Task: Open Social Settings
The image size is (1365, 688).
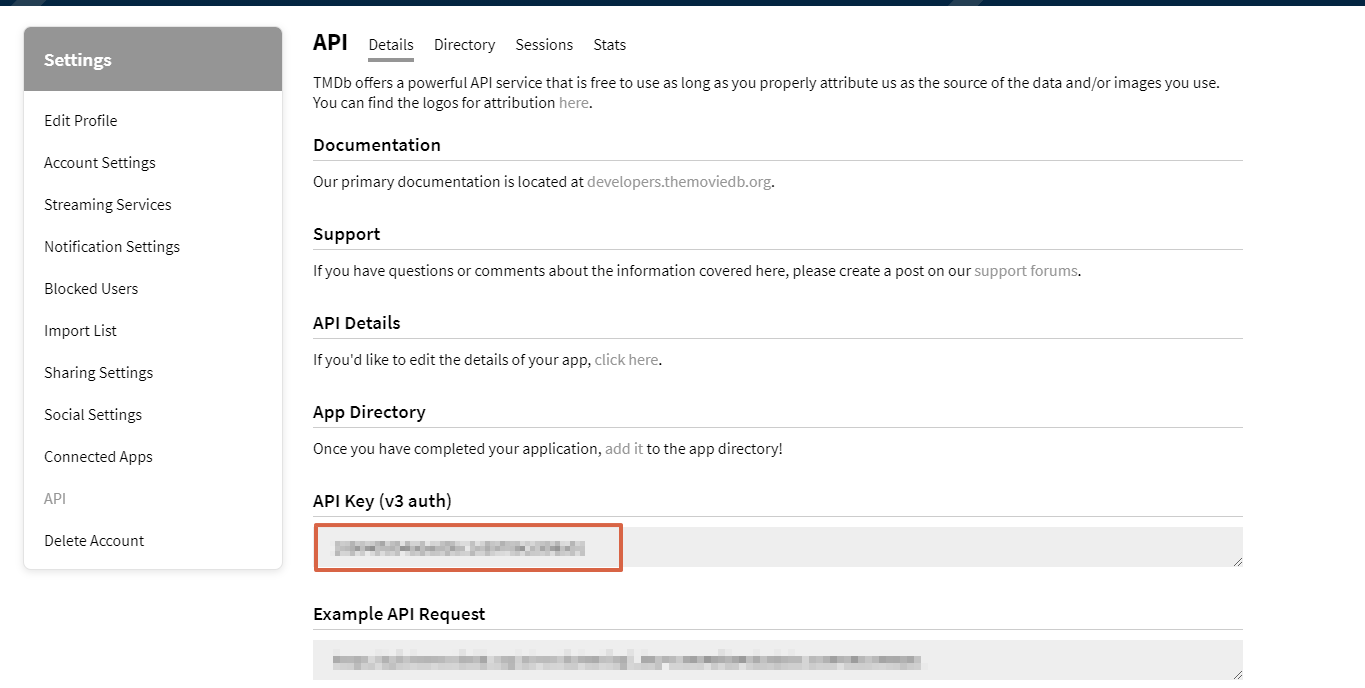Action: coord(92,414)
